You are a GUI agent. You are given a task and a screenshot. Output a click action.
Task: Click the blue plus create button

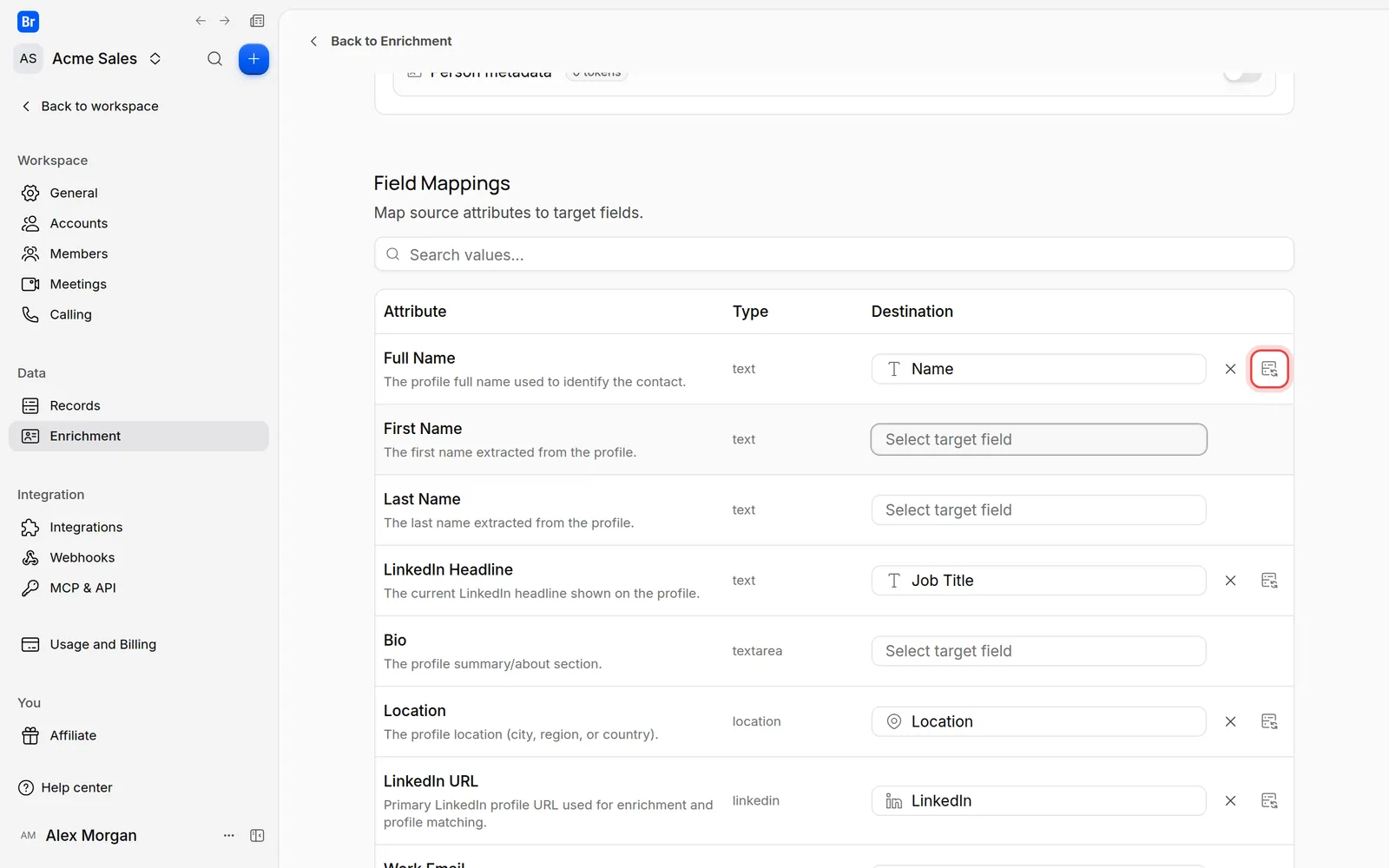[253, 59]
